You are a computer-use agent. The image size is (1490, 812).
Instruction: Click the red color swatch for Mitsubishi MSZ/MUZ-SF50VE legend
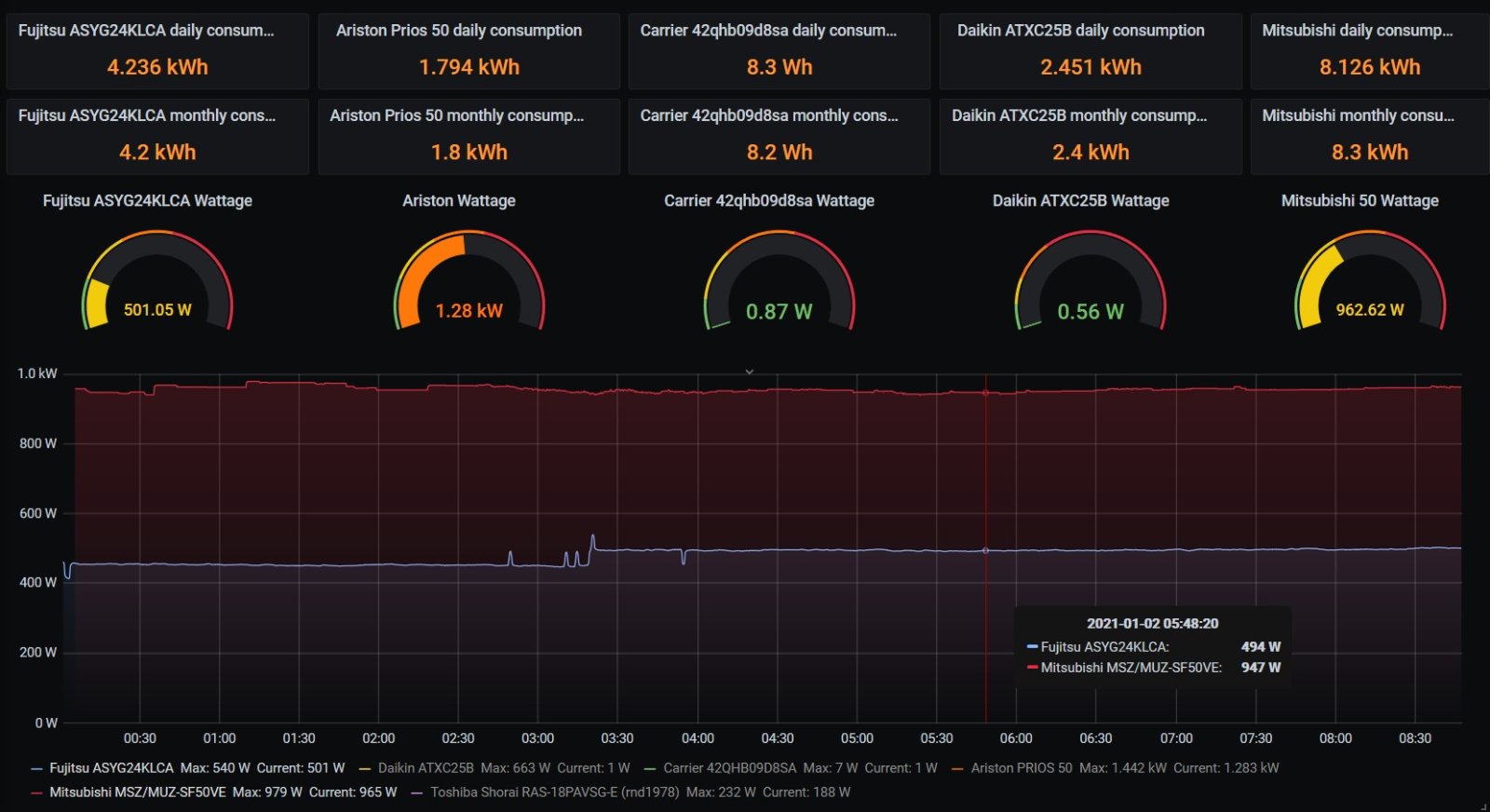click(x=36, y=793)
